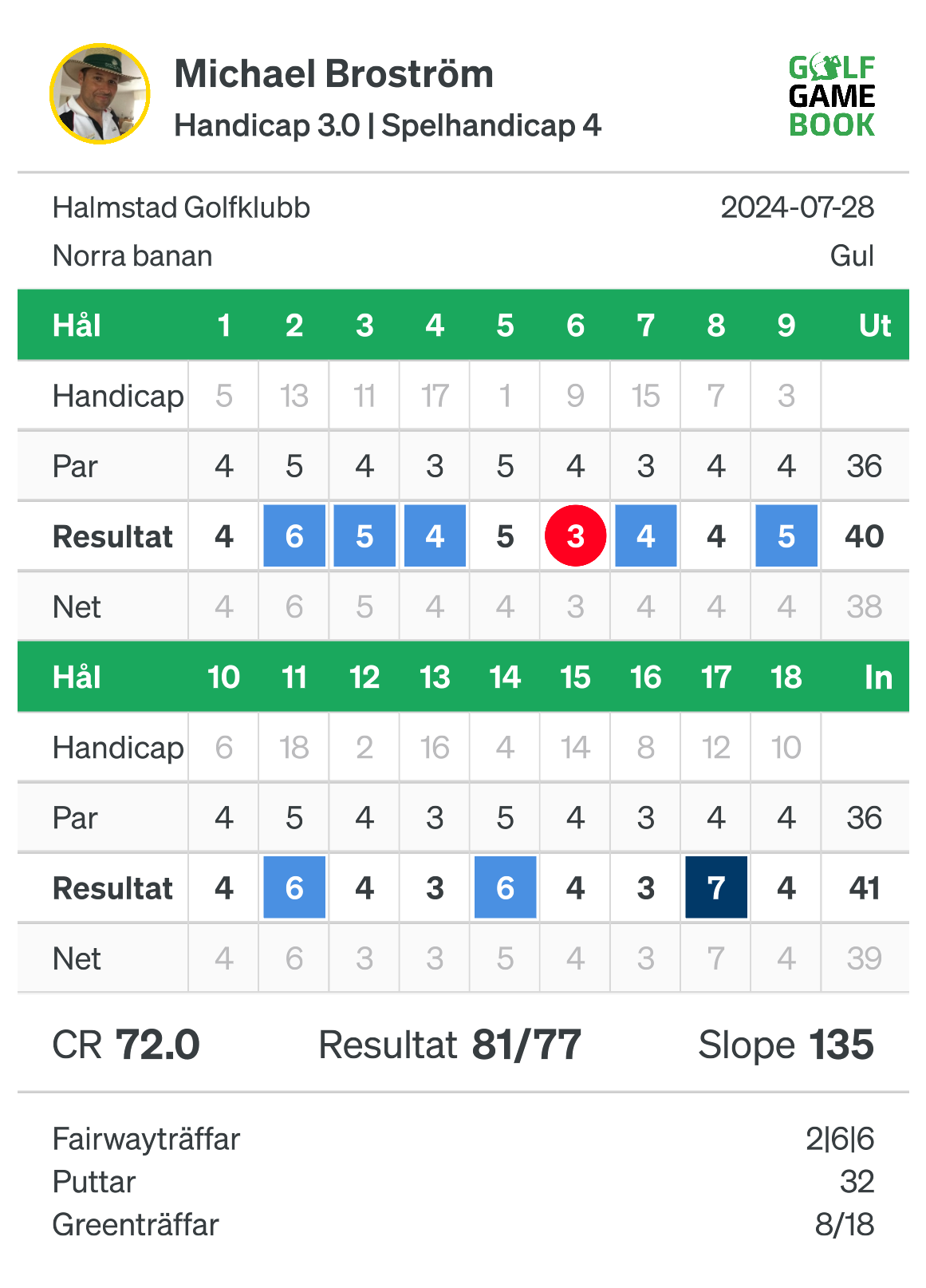
Task: Click the blue 6 result on hole 11
Action: (x=294, y=887)
